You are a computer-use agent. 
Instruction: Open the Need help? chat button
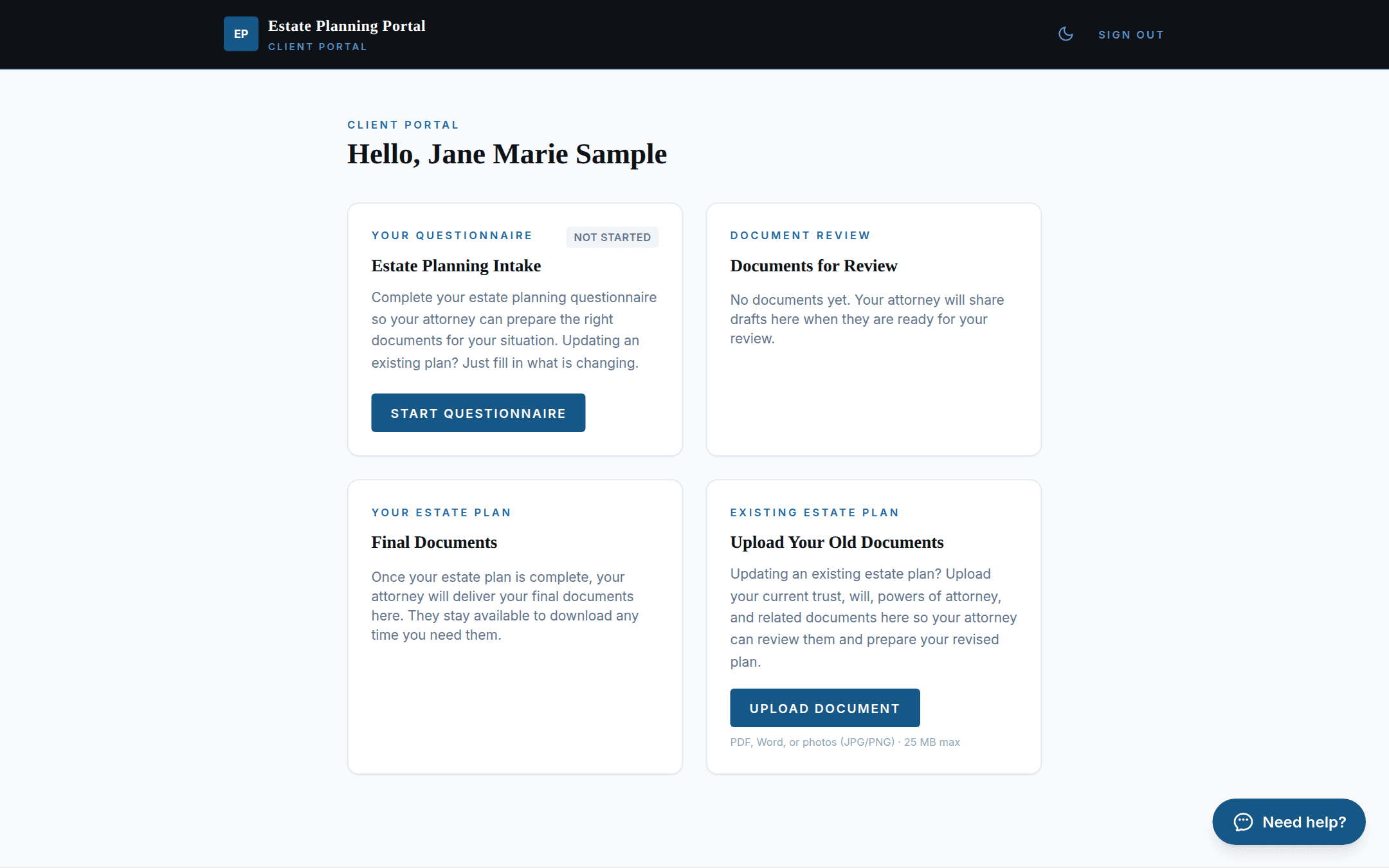coord(1289,822)
